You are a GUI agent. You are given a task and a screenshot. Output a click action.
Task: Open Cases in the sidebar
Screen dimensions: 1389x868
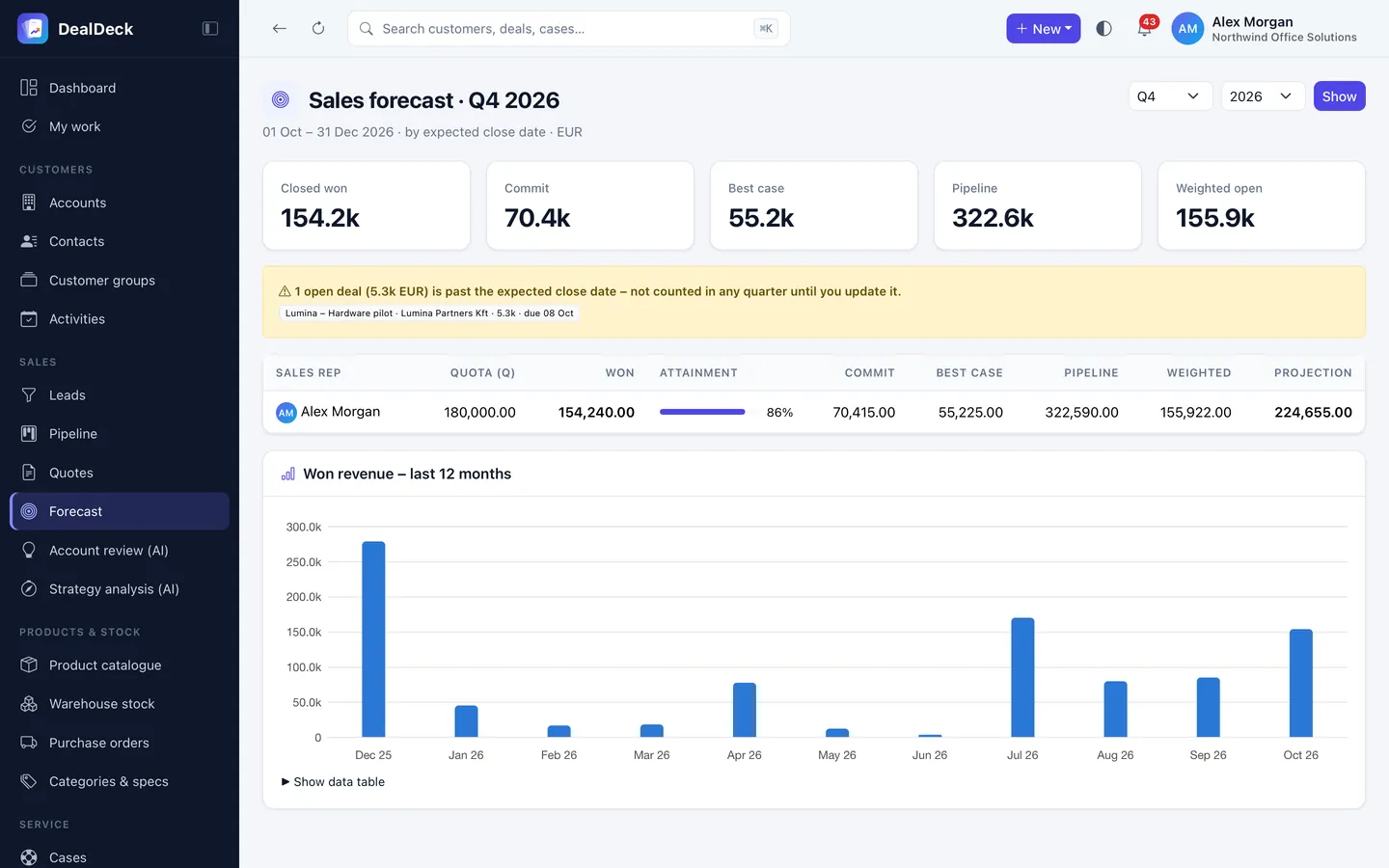120,856
